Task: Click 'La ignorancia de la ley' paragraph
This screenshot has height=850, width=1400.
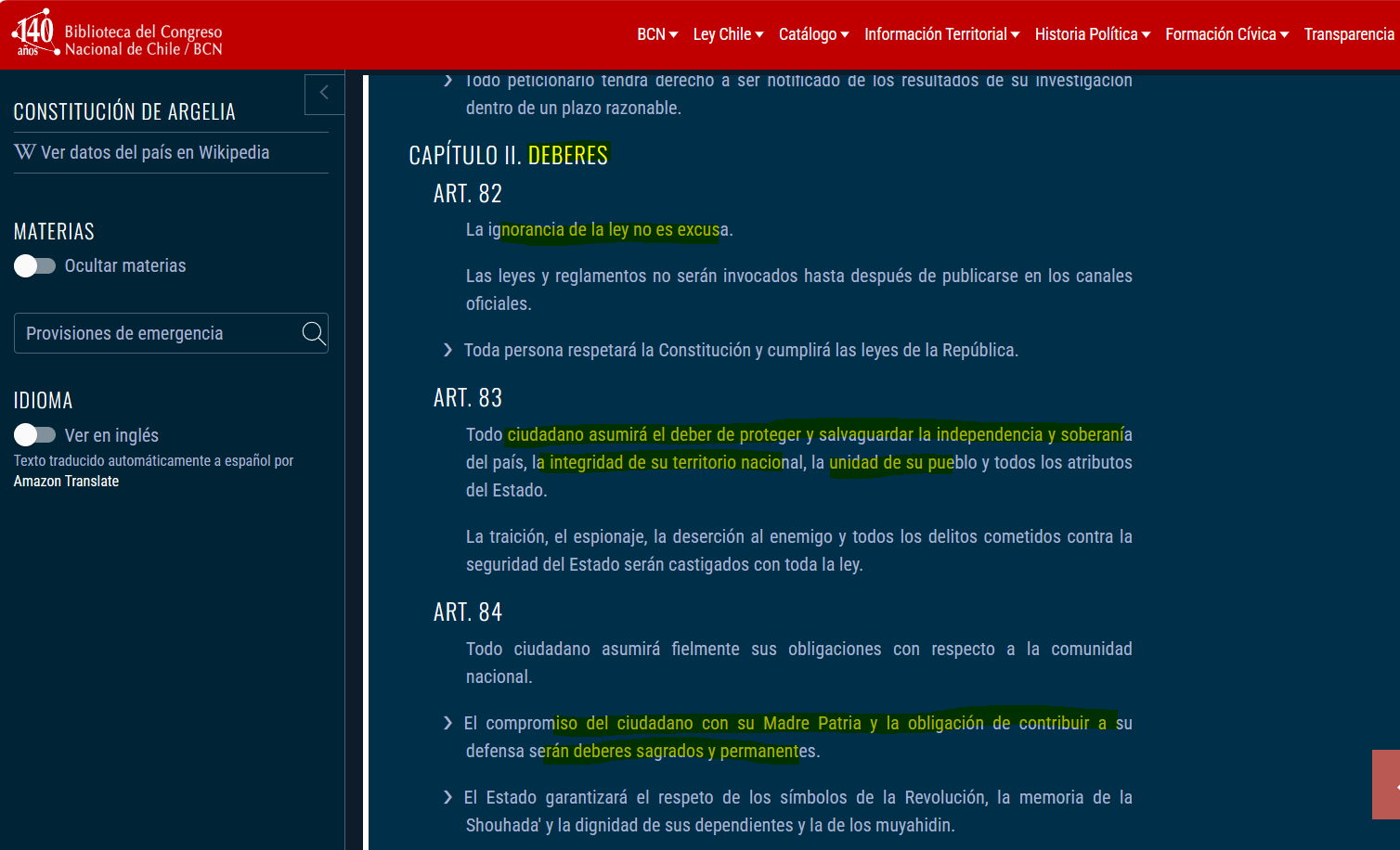Action: click(600, 229)
